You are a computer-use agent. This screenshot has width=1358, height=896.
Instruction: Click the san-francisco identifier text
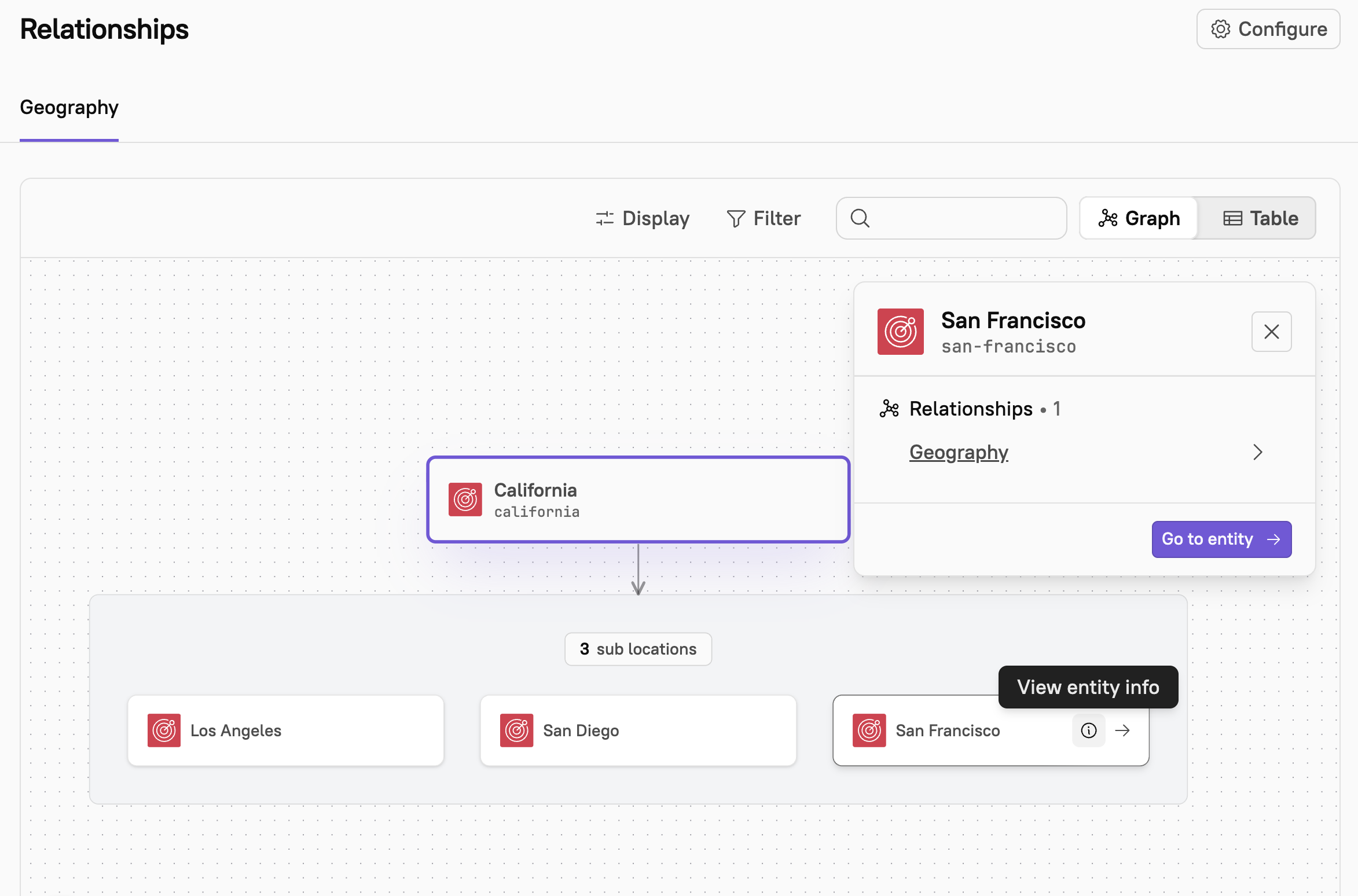[x=1008, y=347]
